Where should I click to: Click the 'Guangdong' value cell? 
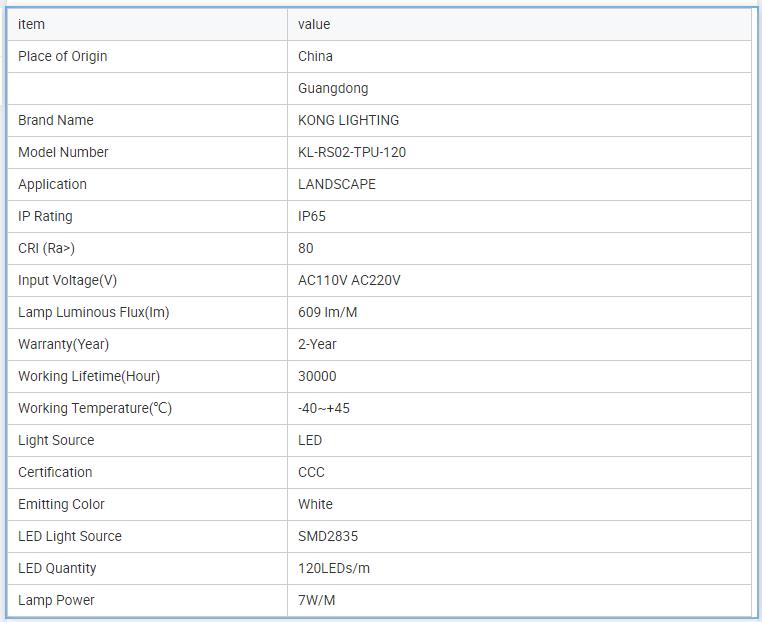click(333, 88)
